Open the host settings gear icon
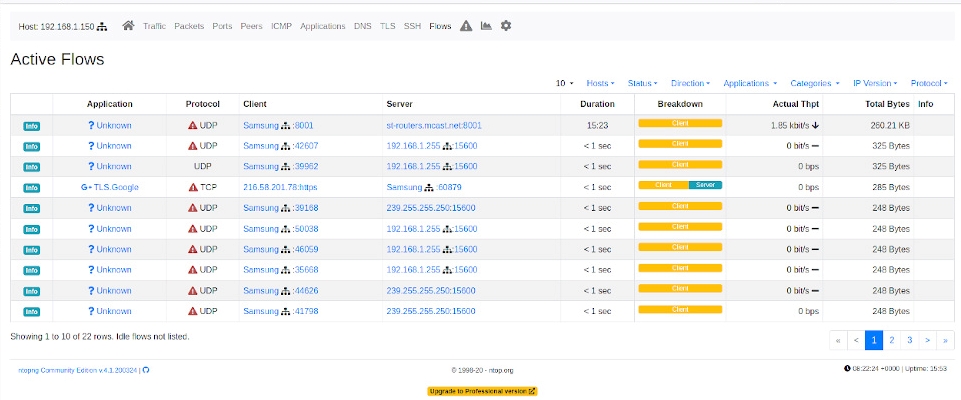Screen dimensions: 961x400 click(x=506, y=26)
